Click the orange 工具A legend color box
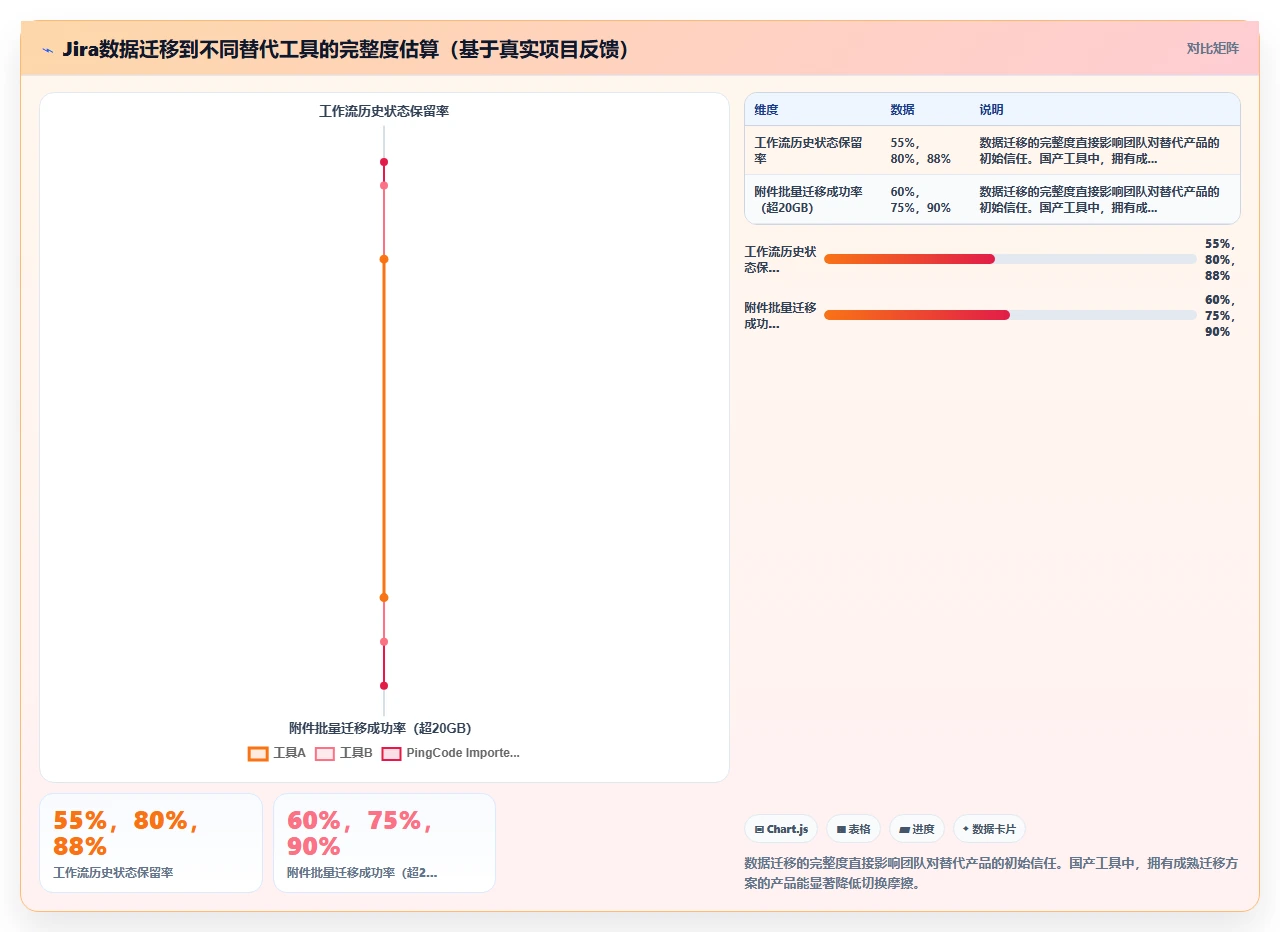This screenshot has height=932, width=1280. (258, 754)
